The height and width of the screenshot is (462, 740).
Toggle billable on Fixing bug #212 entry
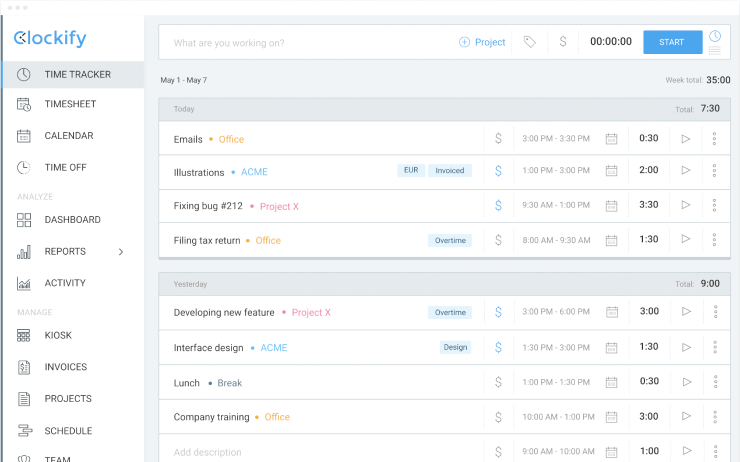click(498, 205)
